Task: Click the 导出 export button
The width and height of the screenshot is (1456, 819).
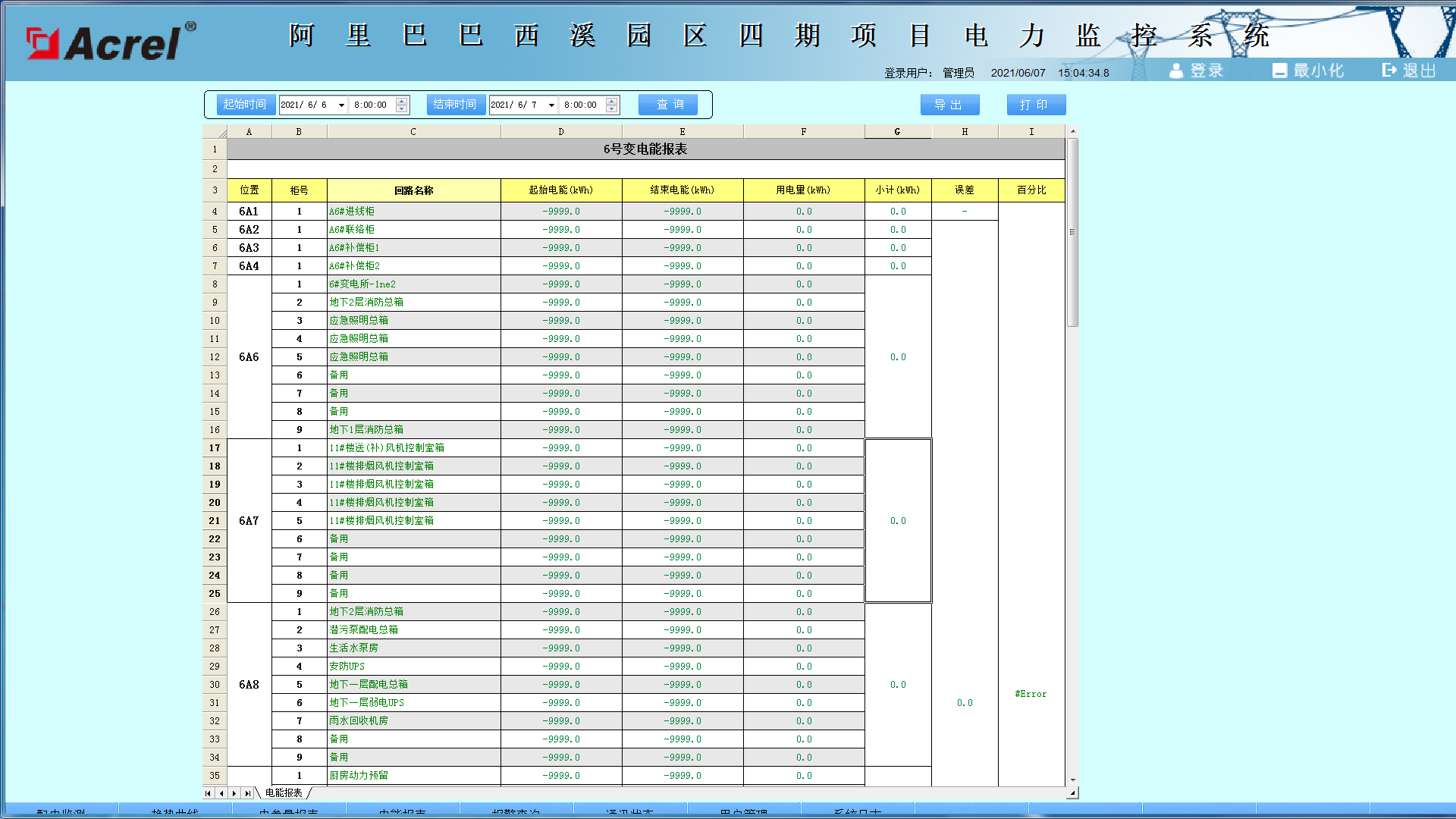Action: coord(949,105)
